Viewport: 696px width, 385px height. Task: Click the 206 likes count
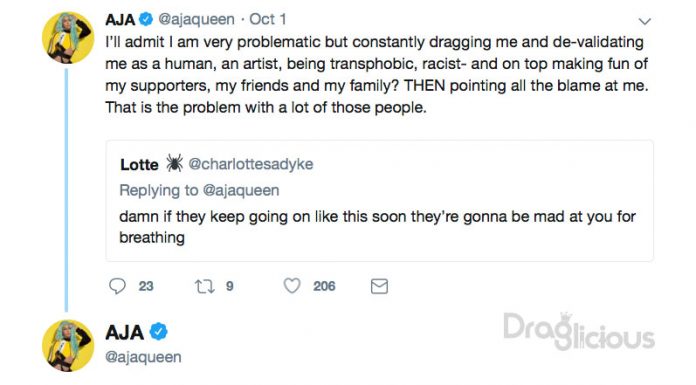click(324, 286)
